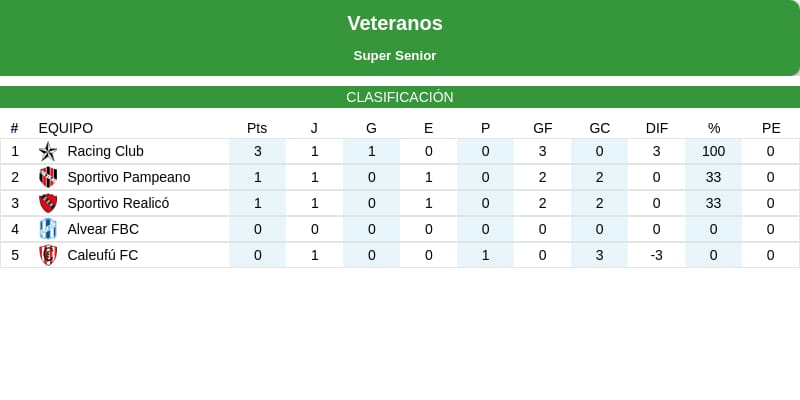This screenshot has height=400, width=800.
Task: Click the Alvear FBC team crest
Action: [x=48, y=229]
